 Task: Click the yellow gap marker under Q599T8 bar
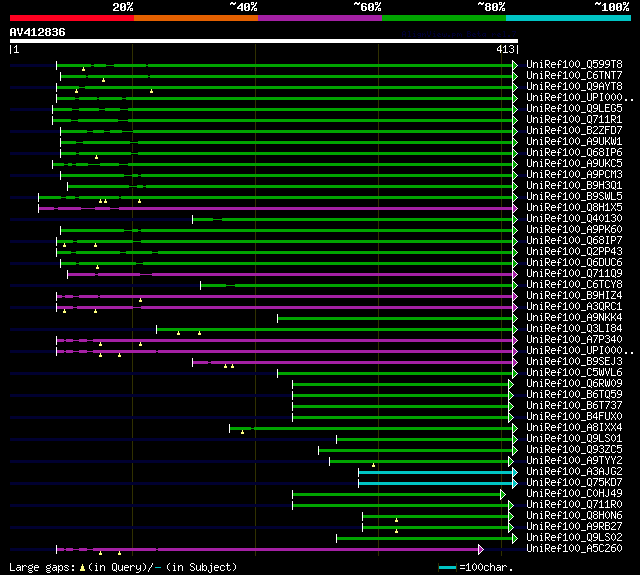click(x=84, y=69)
